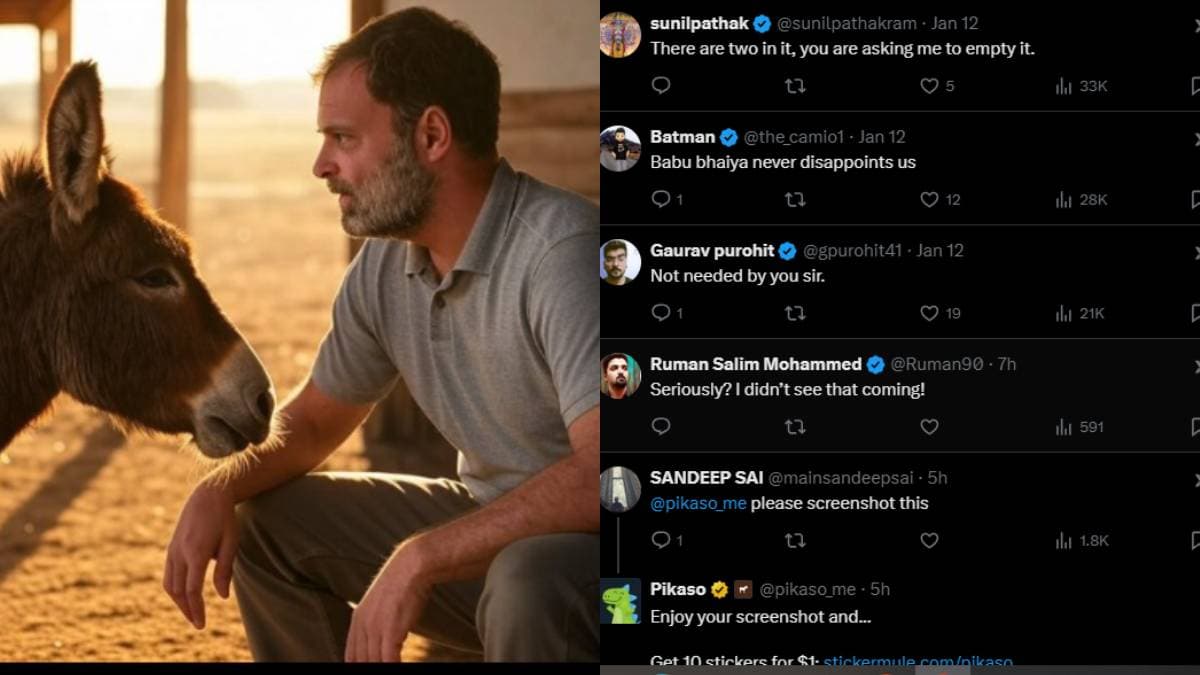Open the @pikaso_me mention link

tap(698, 503)
